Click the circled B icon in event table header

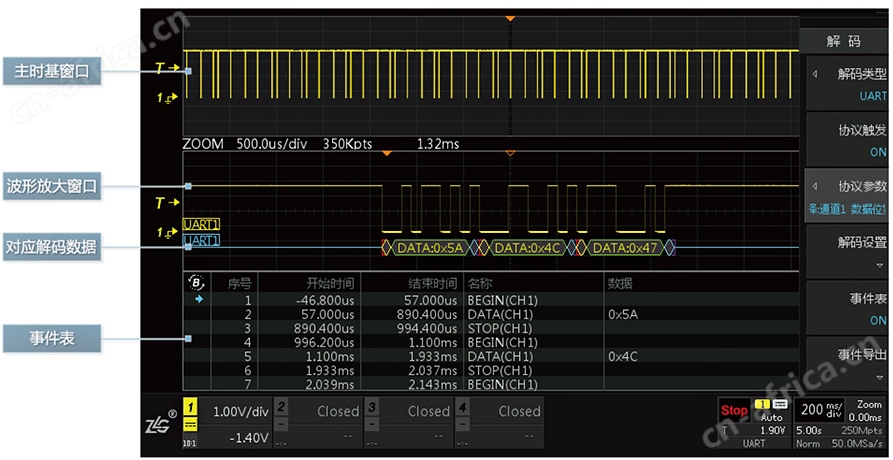pyautogui.click(x=196, y=282)
